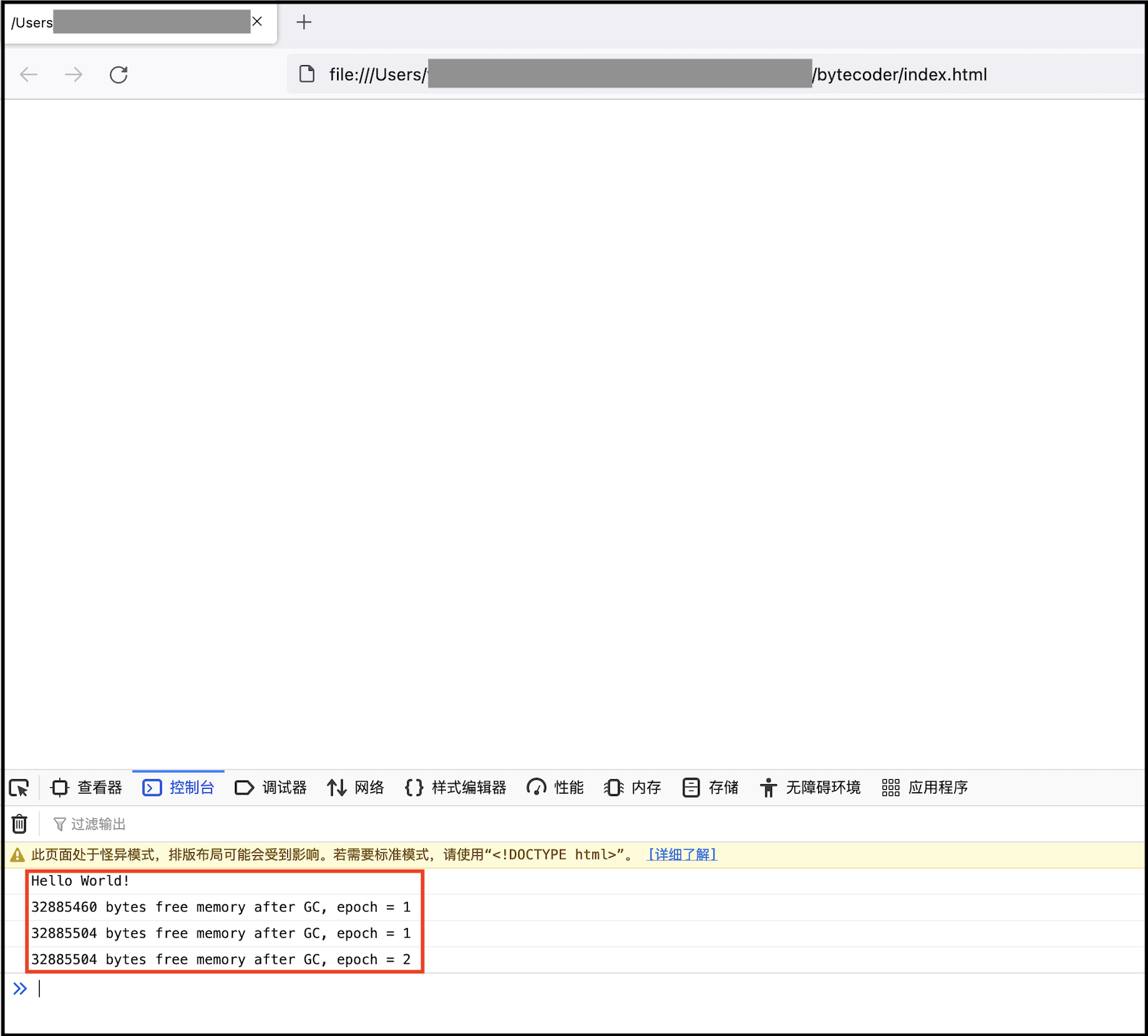The image size is (1148, 1036).
Task: Open the 网络 network tab
Action: (355, 787)
